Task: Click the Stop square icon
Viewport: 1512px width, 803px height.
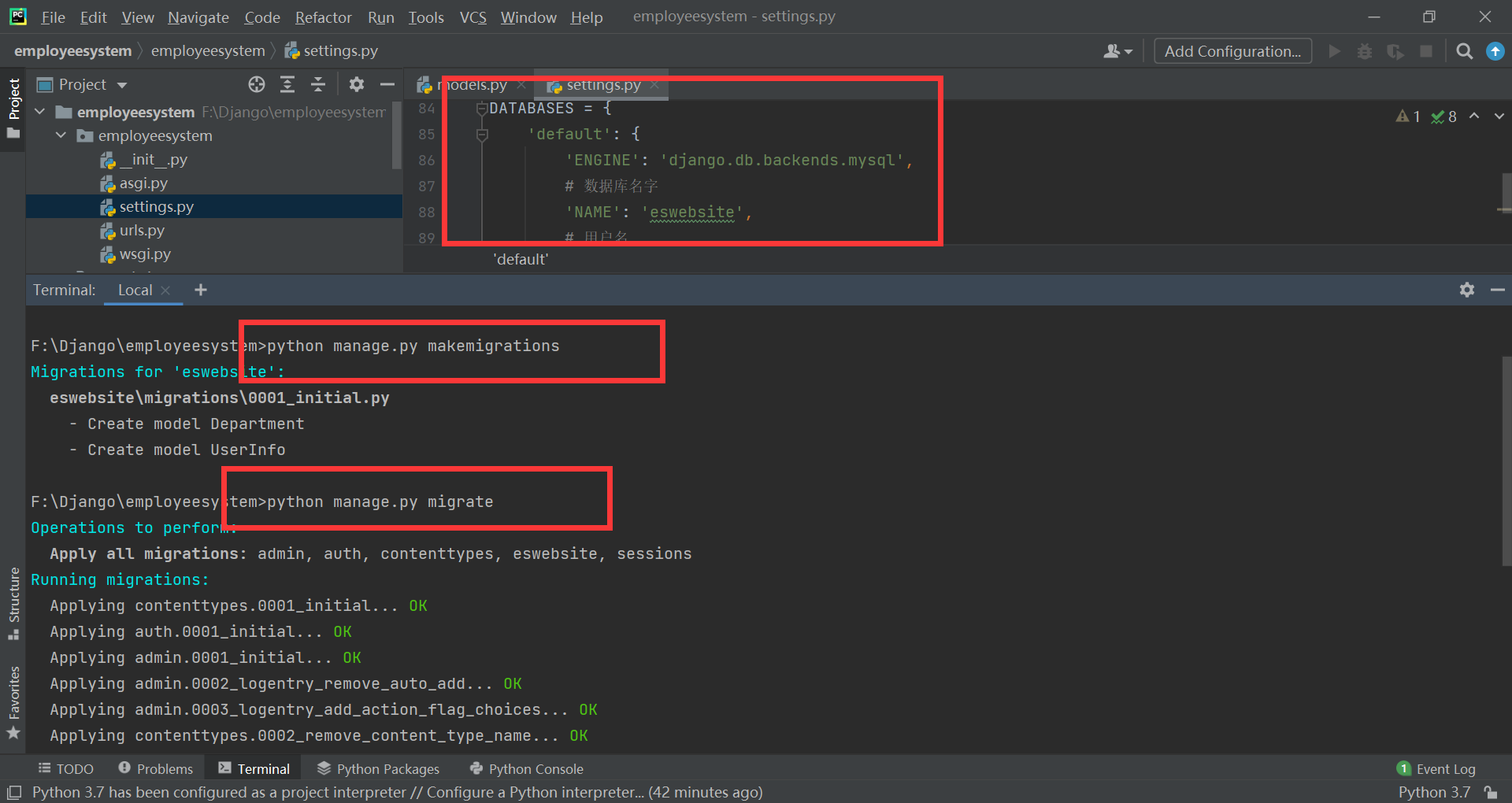Action: point(1425,51)
